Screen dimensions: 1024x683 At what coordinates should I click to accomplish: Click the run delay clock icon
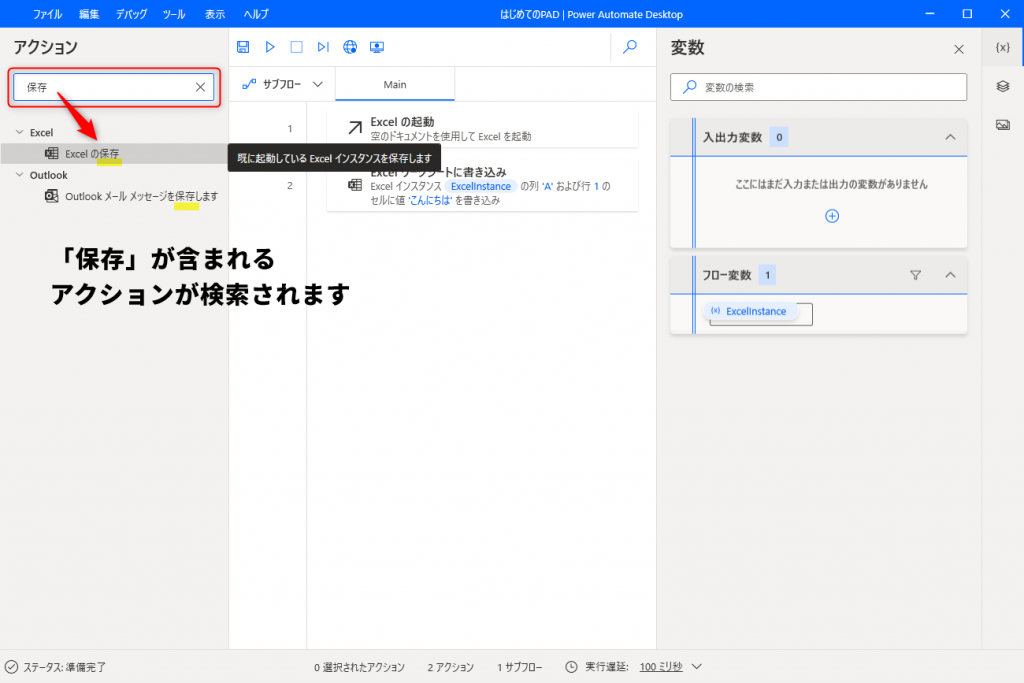tap(571, 667)
